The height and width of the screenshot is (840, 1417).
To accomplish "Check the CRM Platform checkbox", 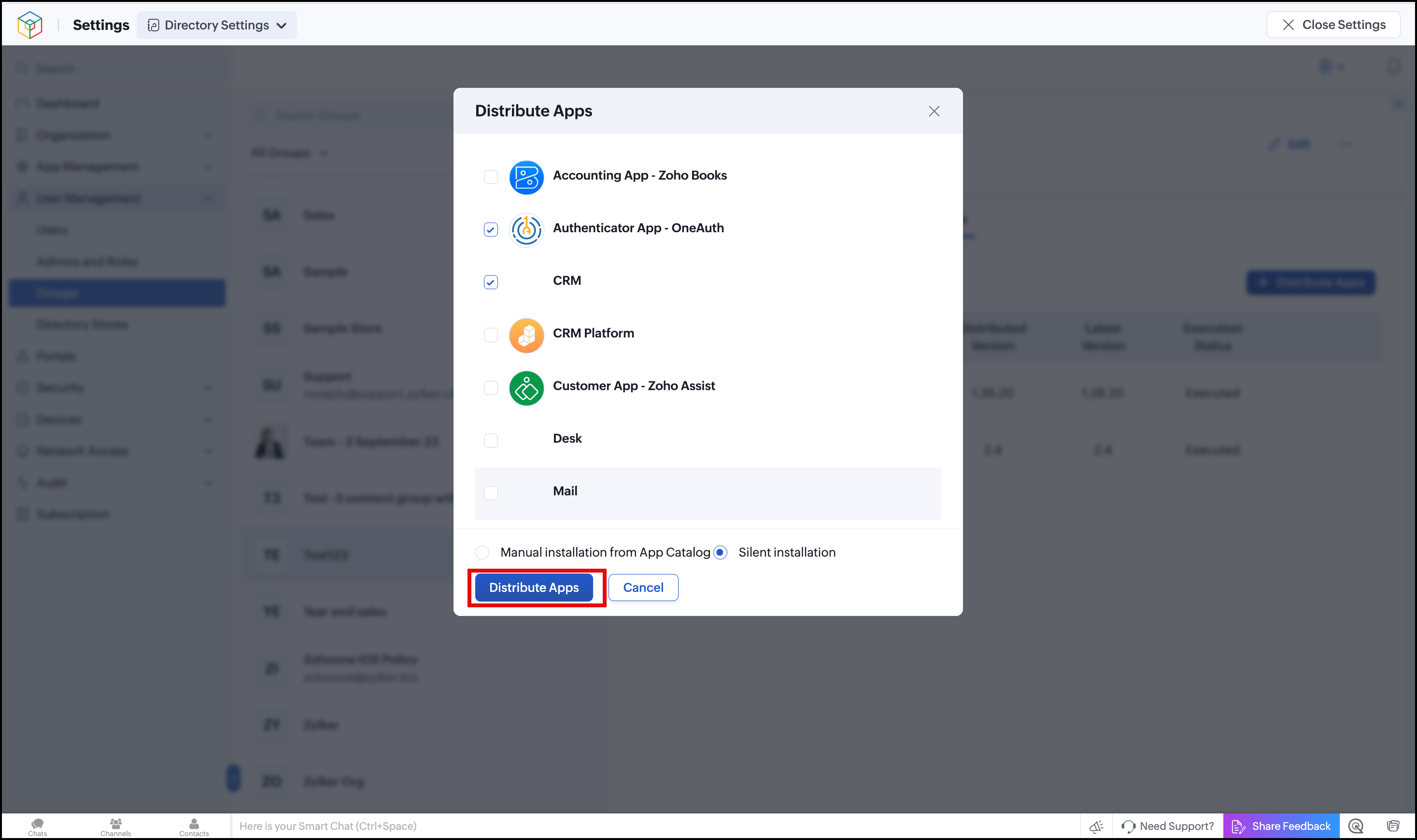I will [491, 335].
